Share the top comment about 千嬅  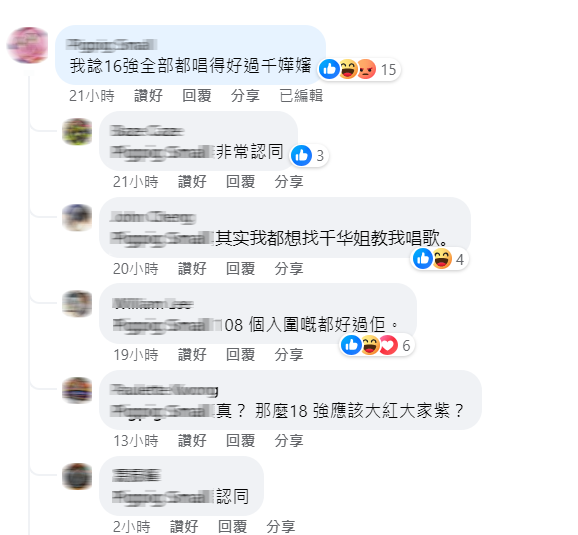(245, 96)
